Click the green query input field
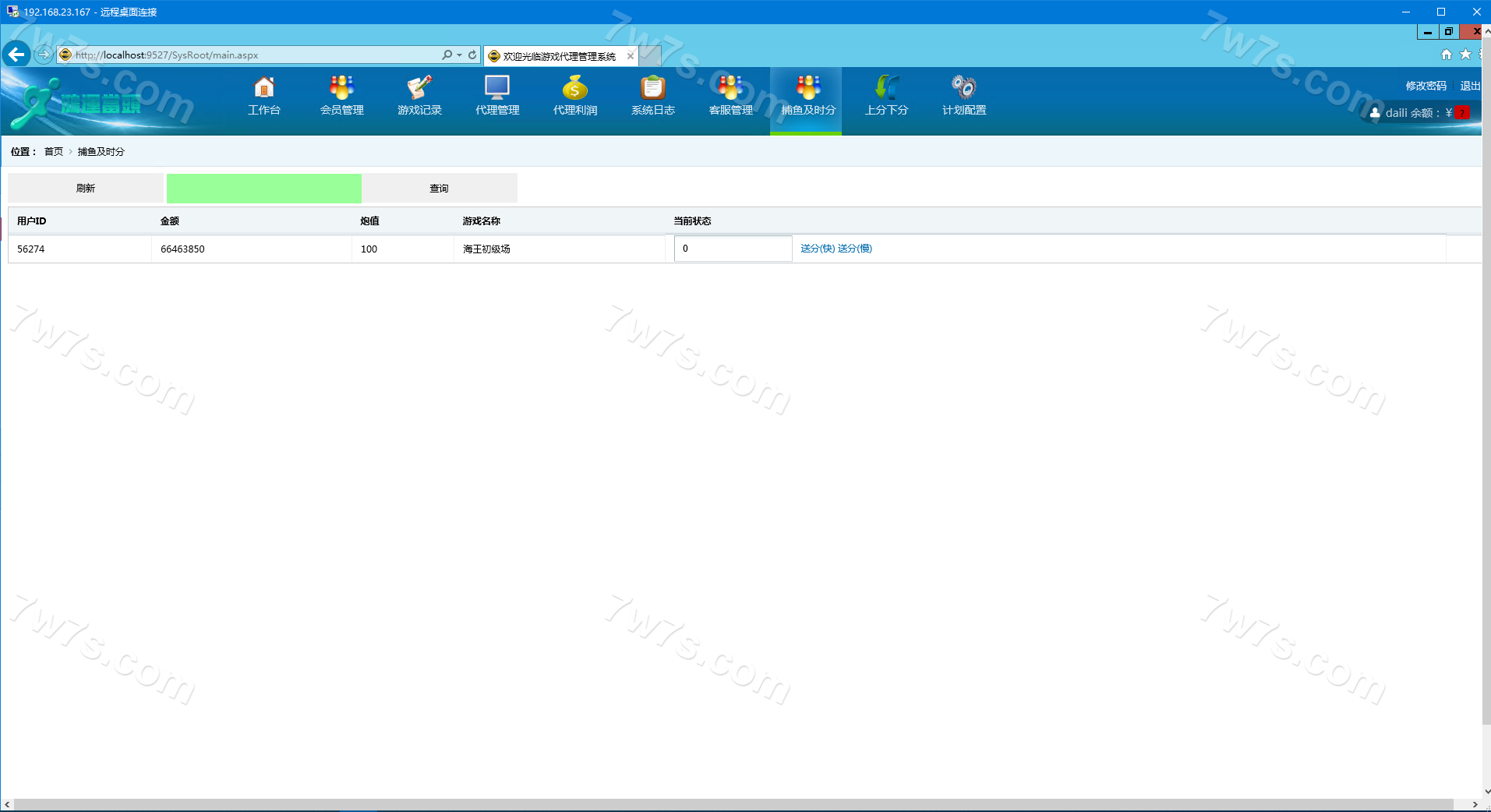Image resolution: width=1491 pixels, height=812 pixels. 263,189
